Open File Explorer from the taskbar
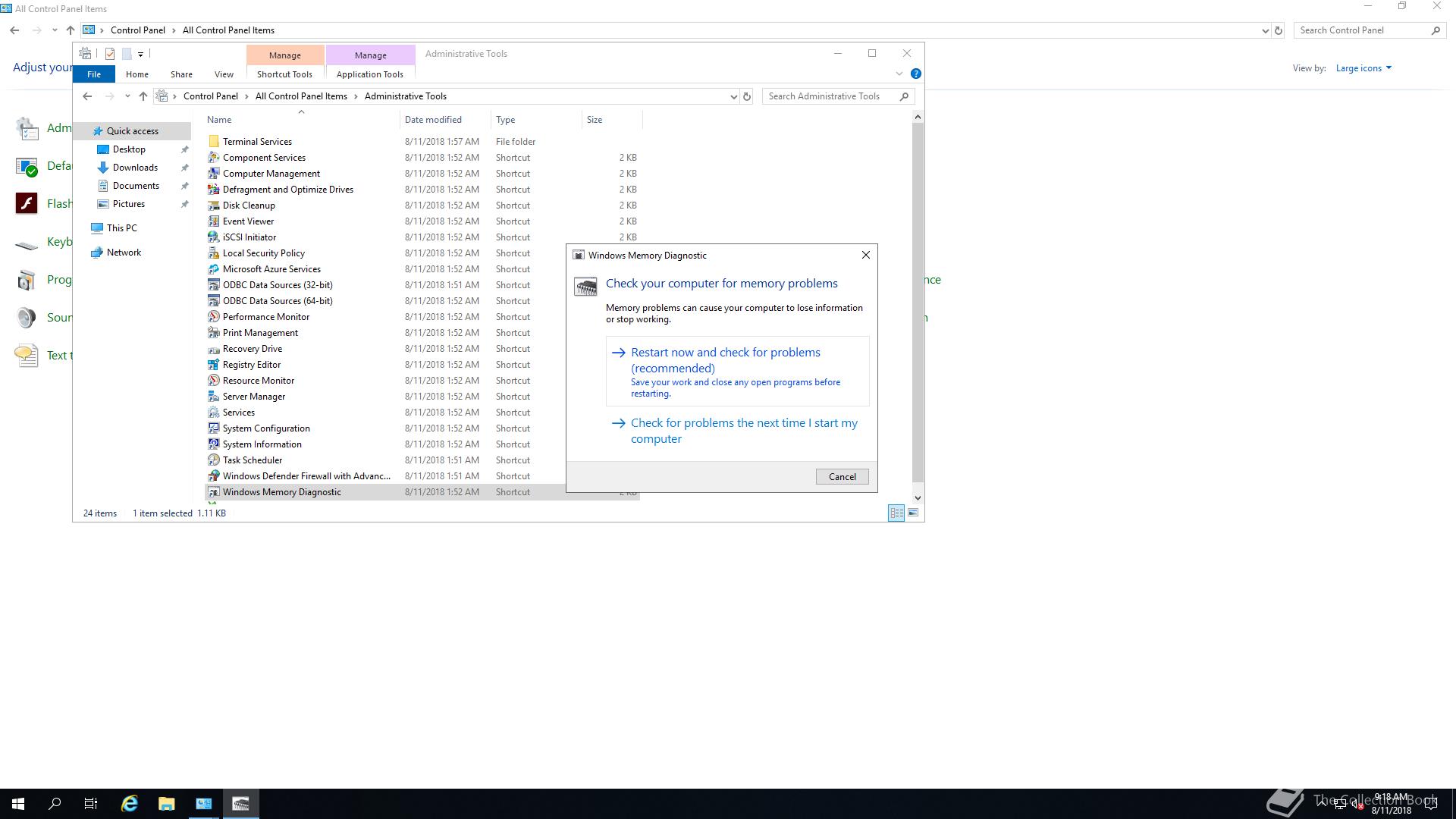1456x819 pixels. click(x=167, y=804)
